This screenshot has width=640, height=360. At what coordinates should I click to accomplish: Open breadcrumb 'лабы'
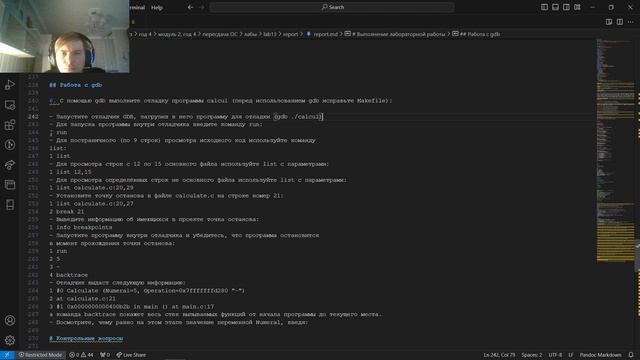click(250, 34)
